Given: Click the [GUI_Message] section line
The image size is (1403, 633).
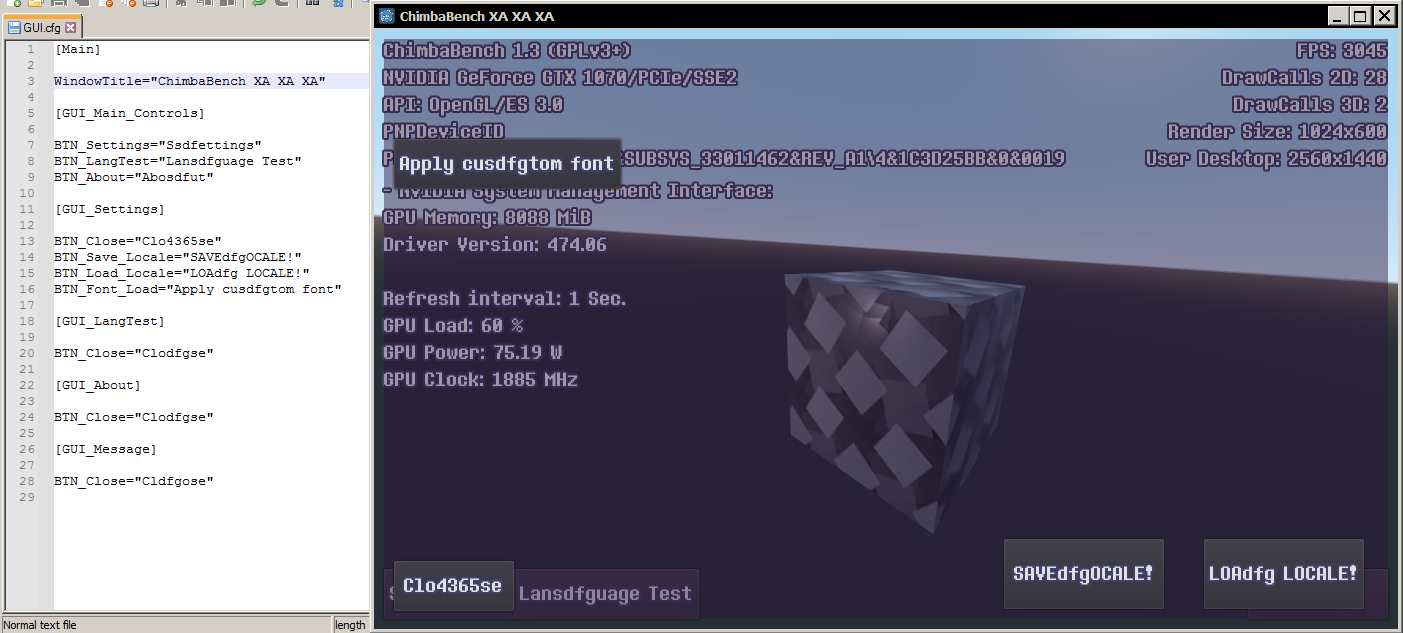Looking at the screenshot, I should pyautogui.click(x=106, y=449).
